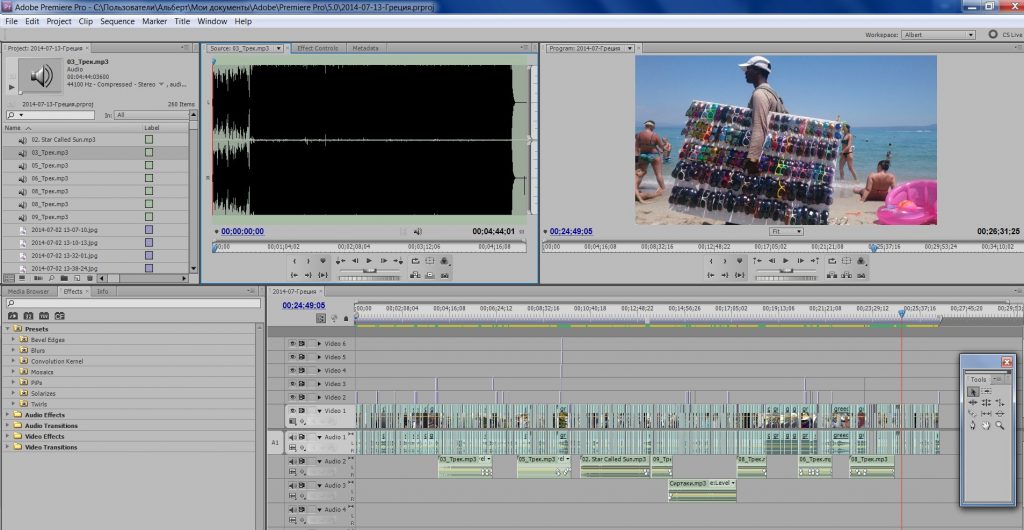The height and width of the screenshot is (530, 1024).
Task: Select the Pen tool in Tools panel
Action: (972, 425)
